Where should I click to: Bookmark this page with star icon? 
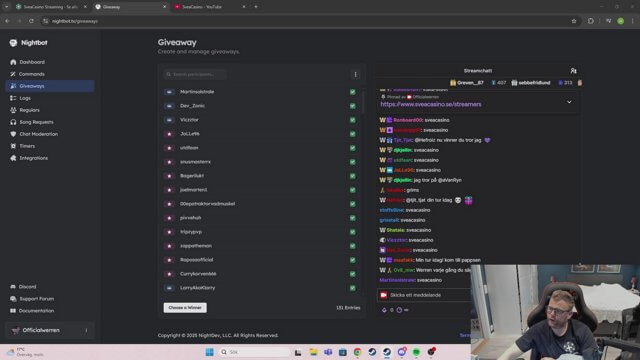(x=574, y=21)
